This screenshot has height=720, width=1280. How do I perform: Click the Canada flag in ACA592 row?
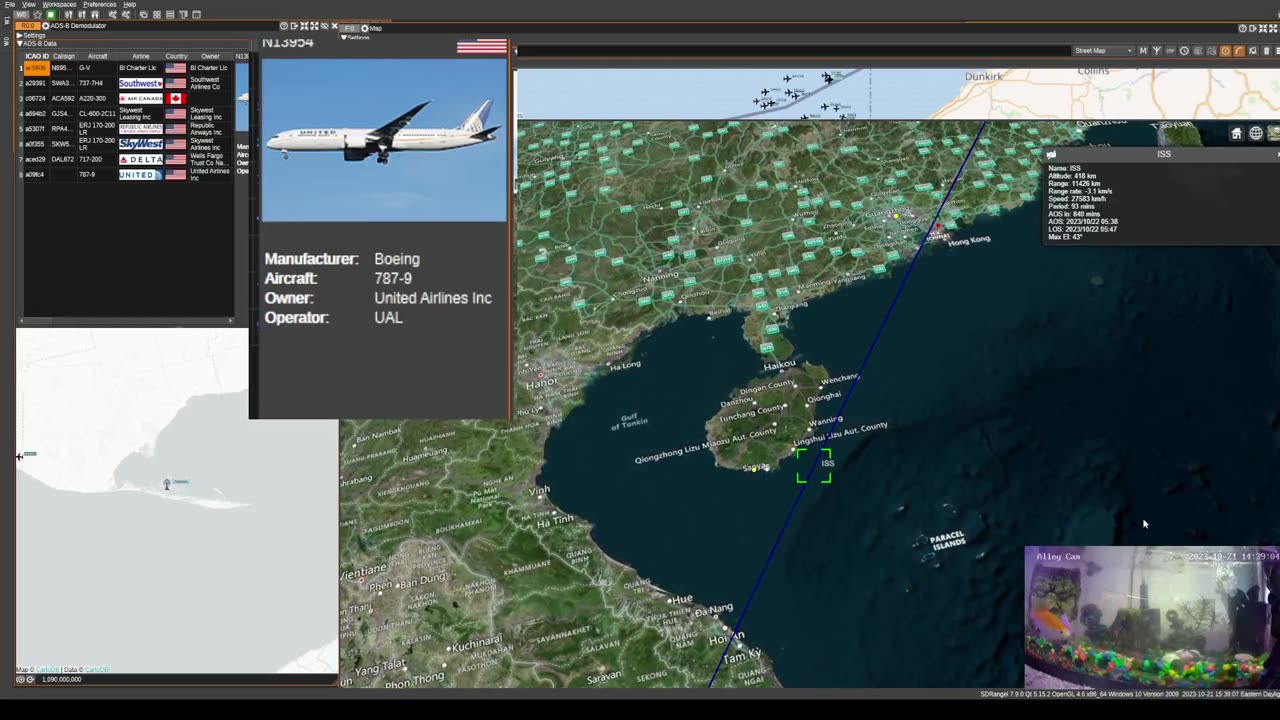[176, 98]
